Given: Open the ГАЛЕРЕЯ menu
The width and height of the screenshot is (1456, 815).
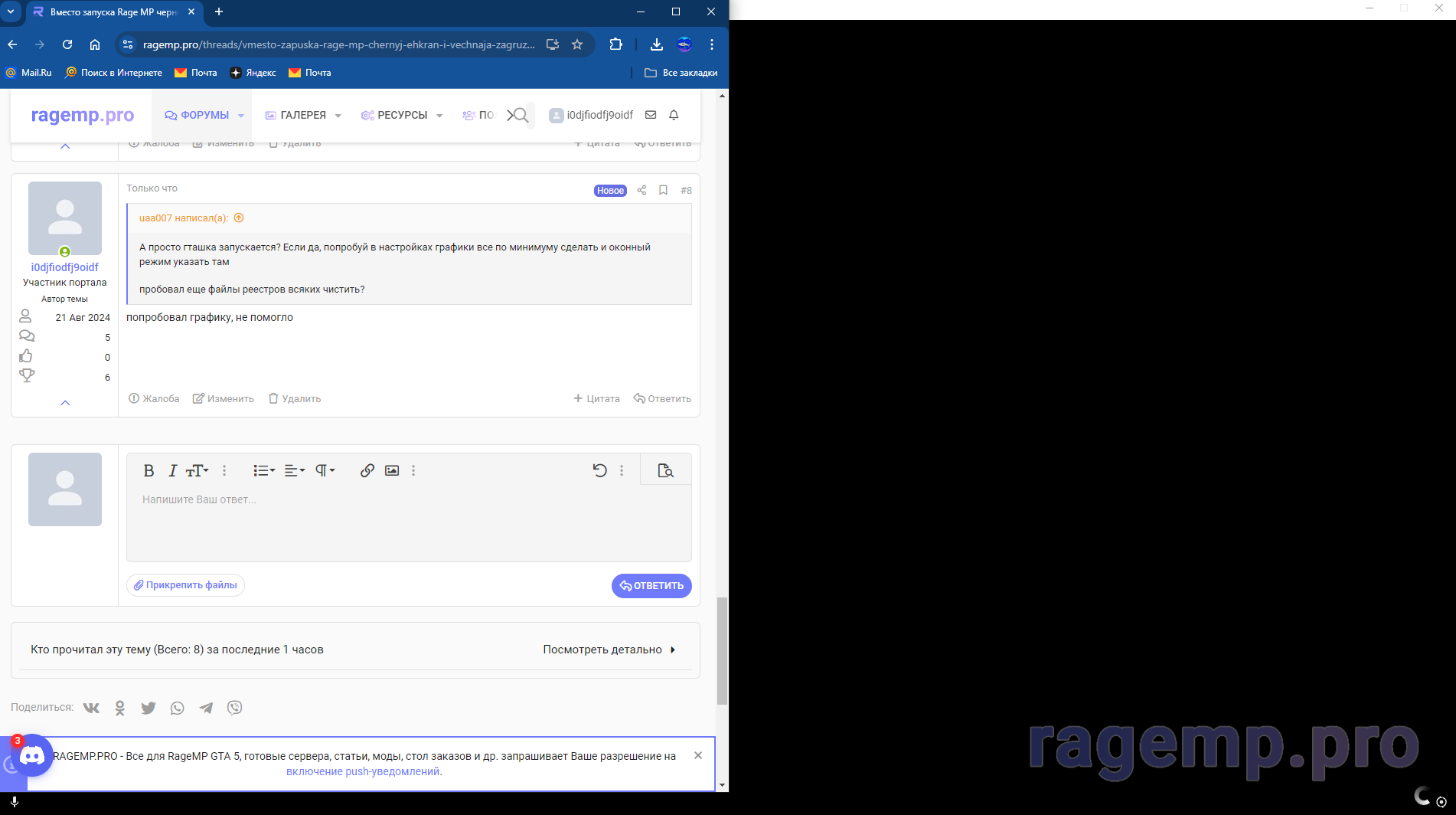Looking at the screenshot, I should 303,115.
